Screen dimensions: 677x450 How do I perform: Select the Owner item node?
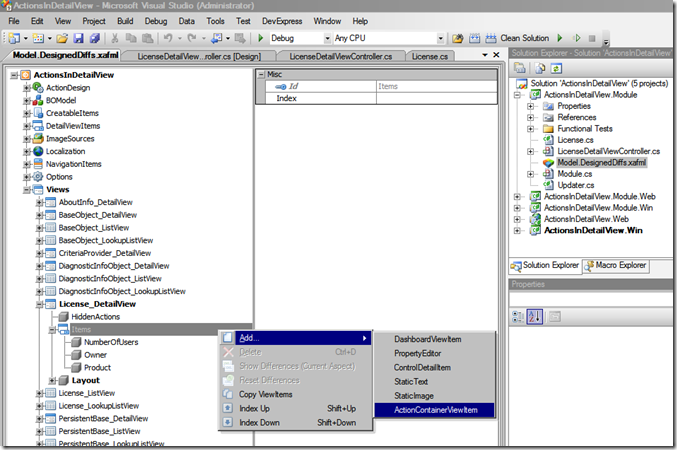point(95,355)
